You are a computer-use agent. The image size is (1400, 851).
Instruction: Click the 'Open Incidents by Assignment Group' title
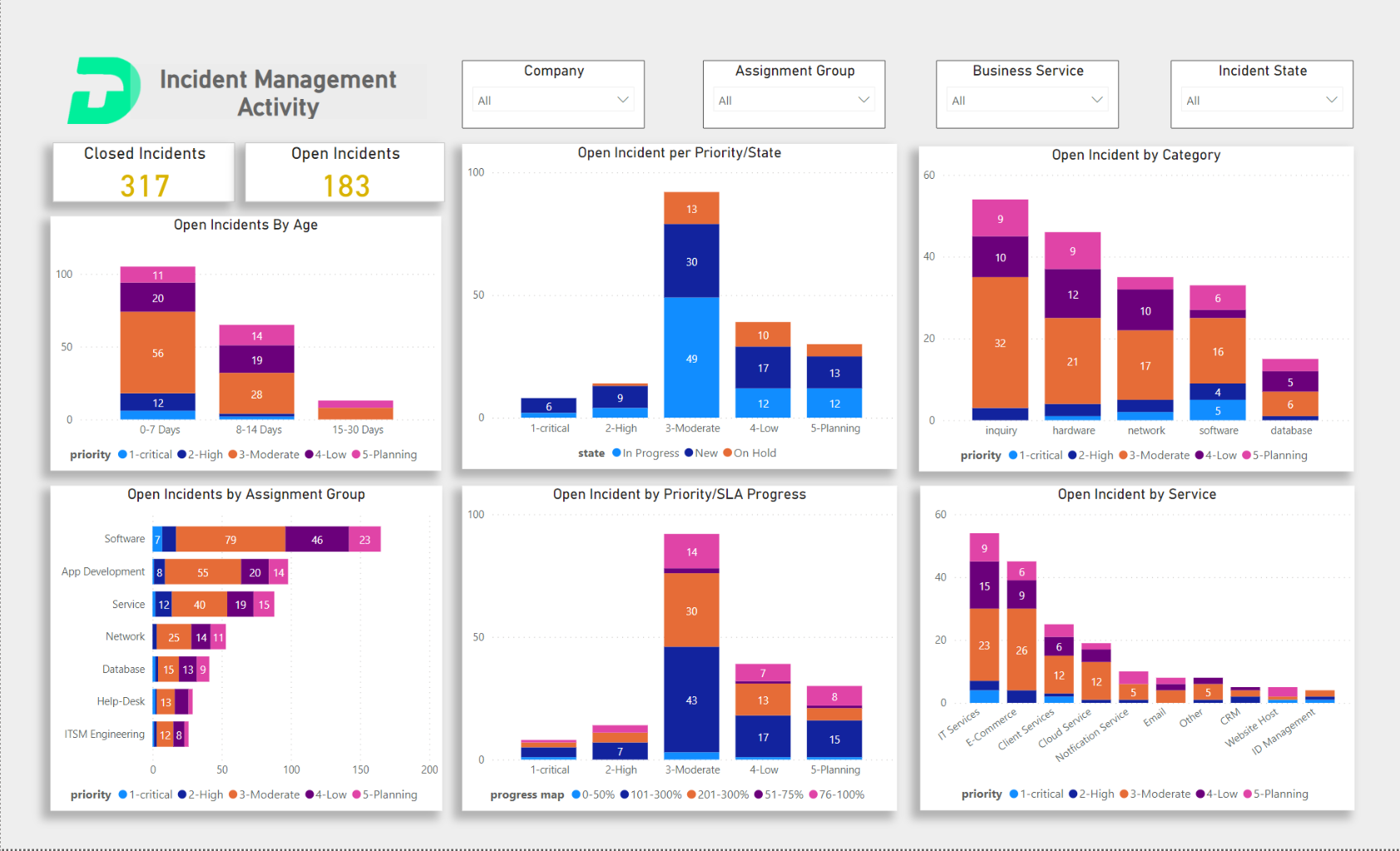[246, 494]
